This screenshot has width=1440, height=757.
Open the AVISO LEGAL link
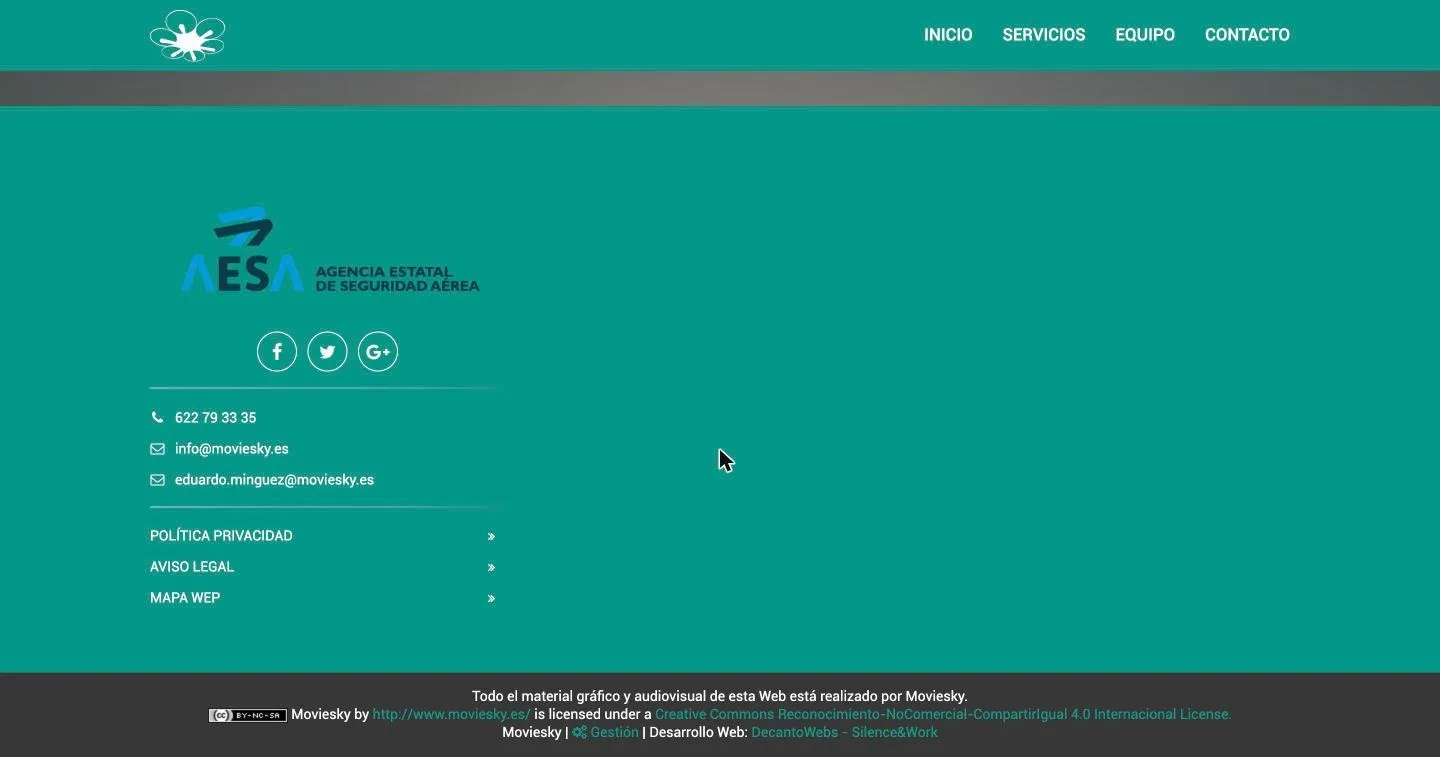pyautogui.click(x=192, y=567)
